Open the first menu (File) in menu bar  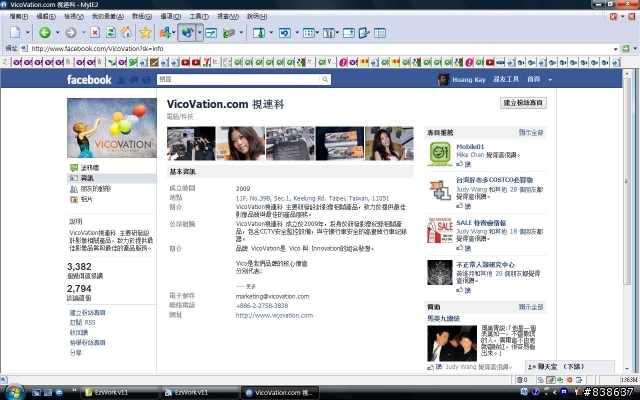19,16
